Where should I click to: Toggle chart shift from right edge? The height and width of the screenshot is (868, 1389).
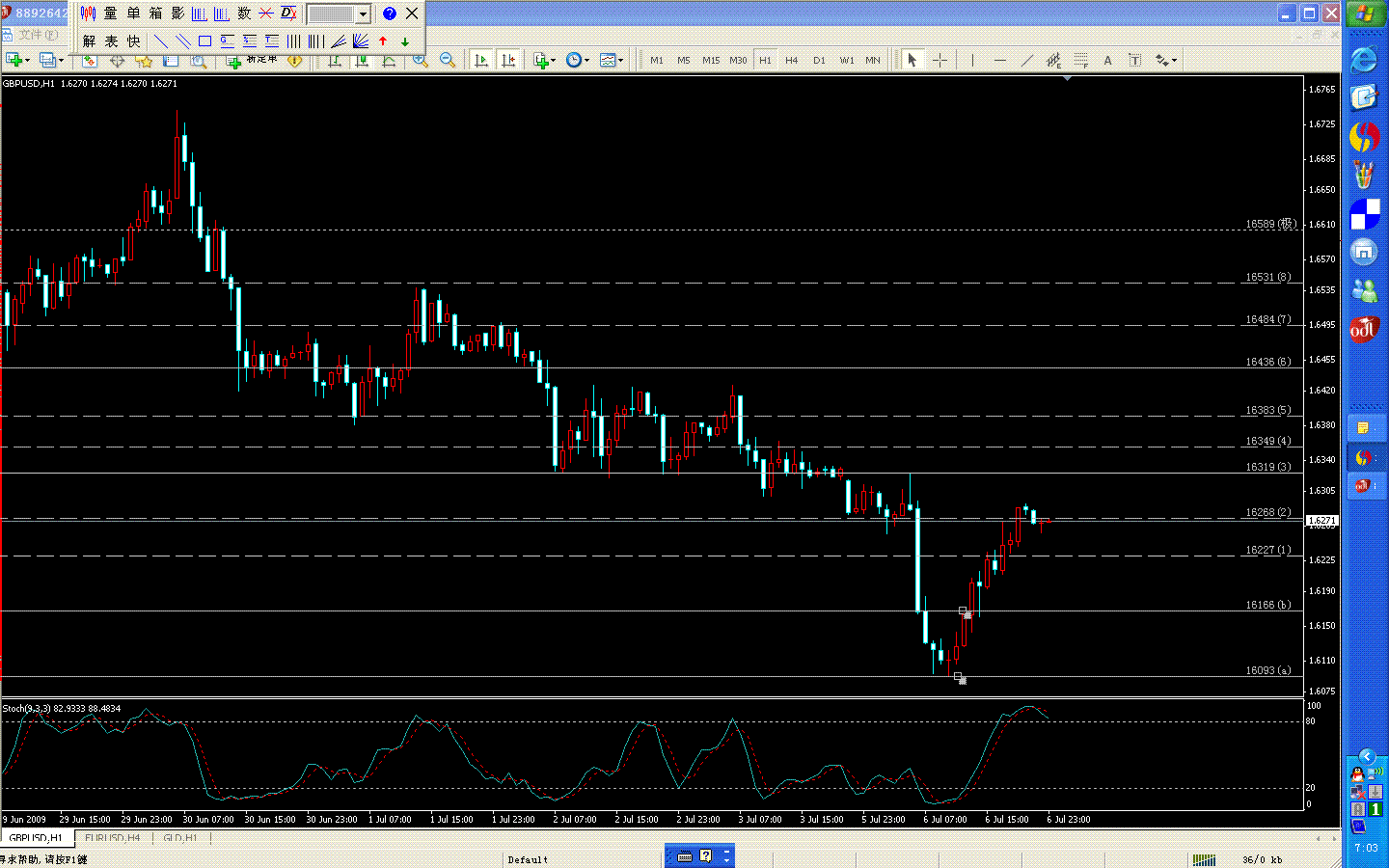(508, 60)
